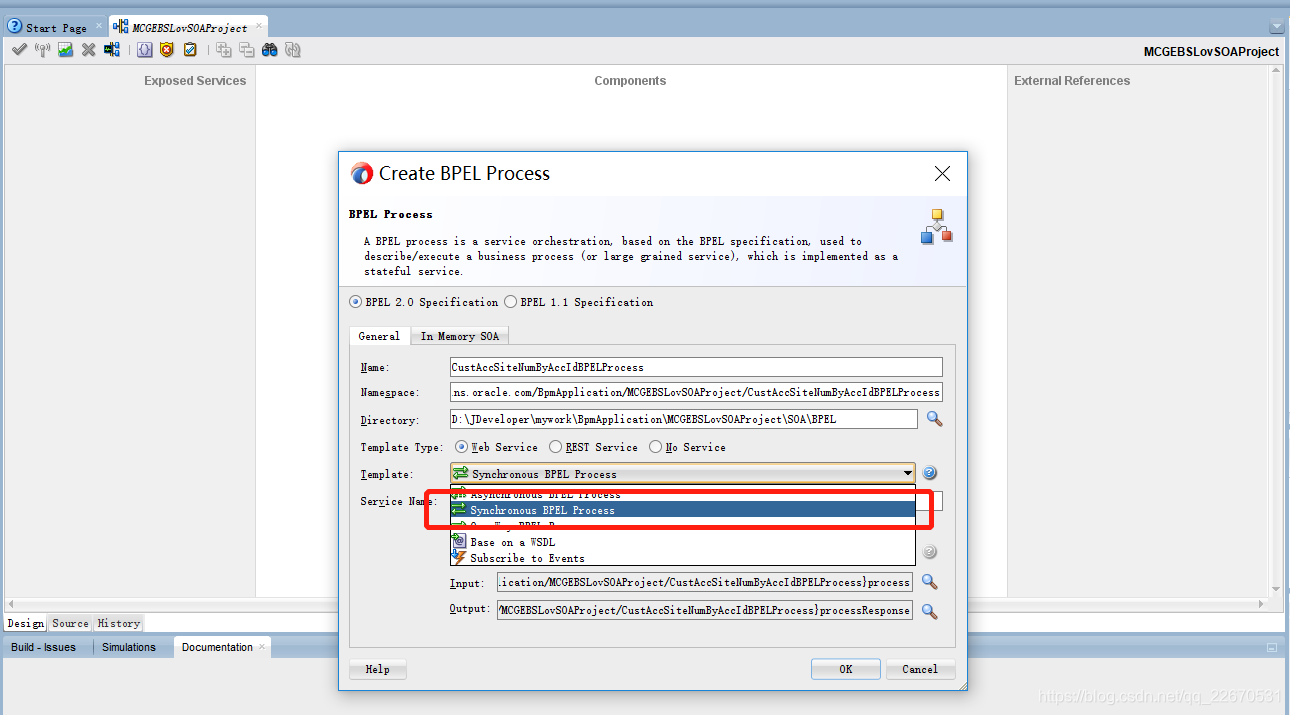This screenshot has height=715, width=1290.
Task: Close the Create BPEL Process dialog
Action: [942, 174]
